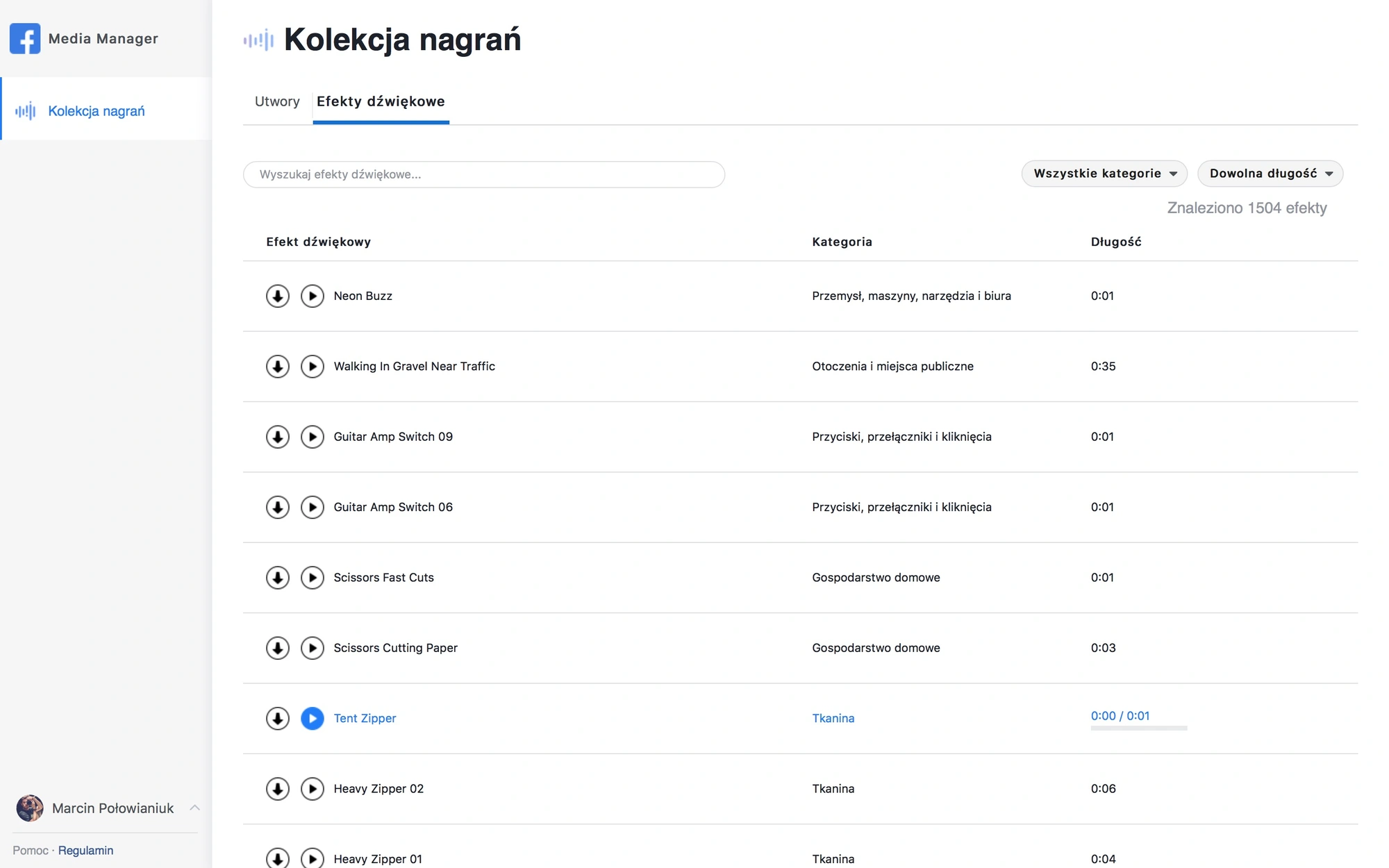Click the blue Tkanina category of Tent Zipper

click(833, 718)
